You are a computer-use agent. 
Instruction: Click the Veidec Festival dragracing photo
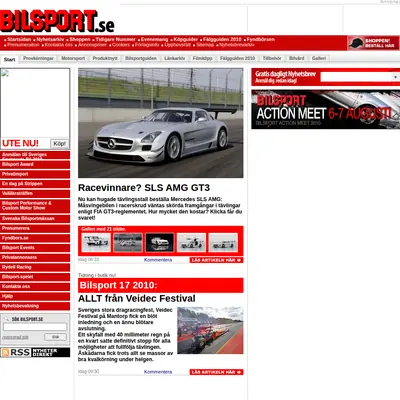210,330
